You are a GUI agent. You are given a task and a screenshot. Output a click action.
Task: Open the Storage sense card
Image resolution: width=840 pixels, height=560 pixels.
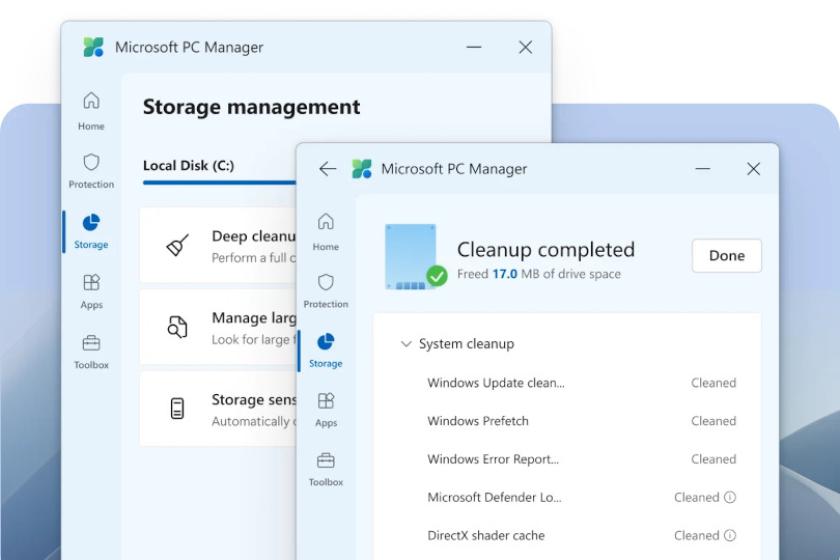218,408
